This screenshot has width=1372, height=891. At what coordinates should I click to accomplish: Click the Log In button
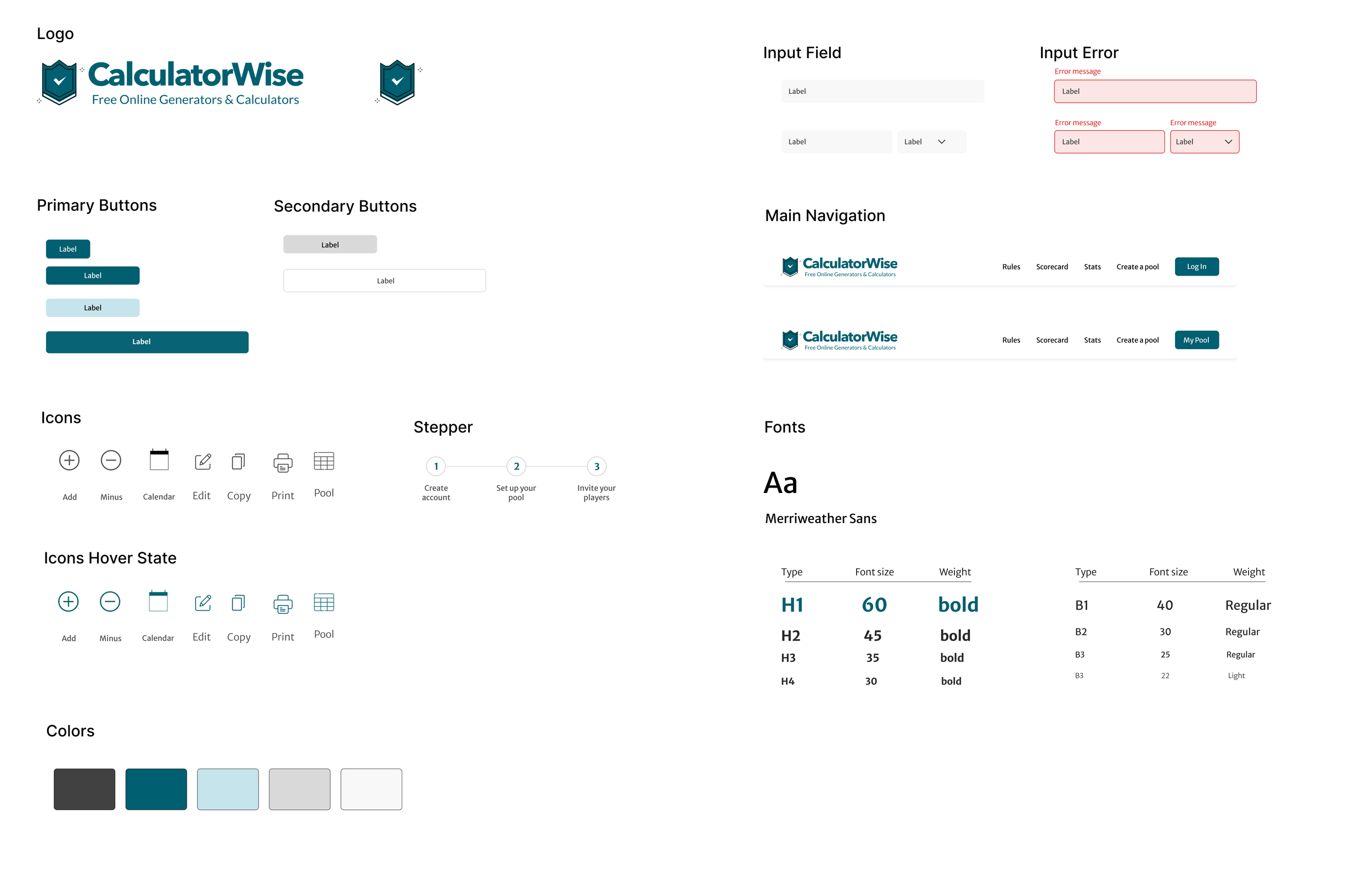[1196, 266]
